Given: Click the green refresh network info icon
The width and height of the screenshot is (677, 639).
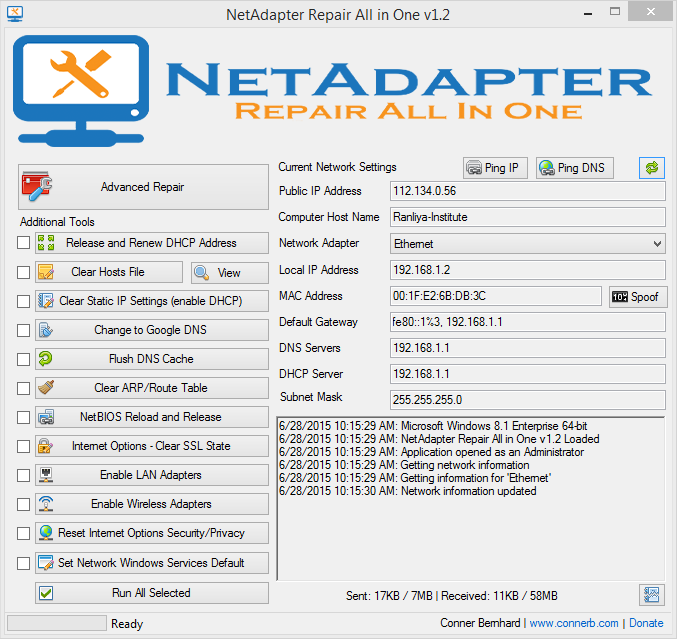Looking at the screenshot, I should click(652, 168).
